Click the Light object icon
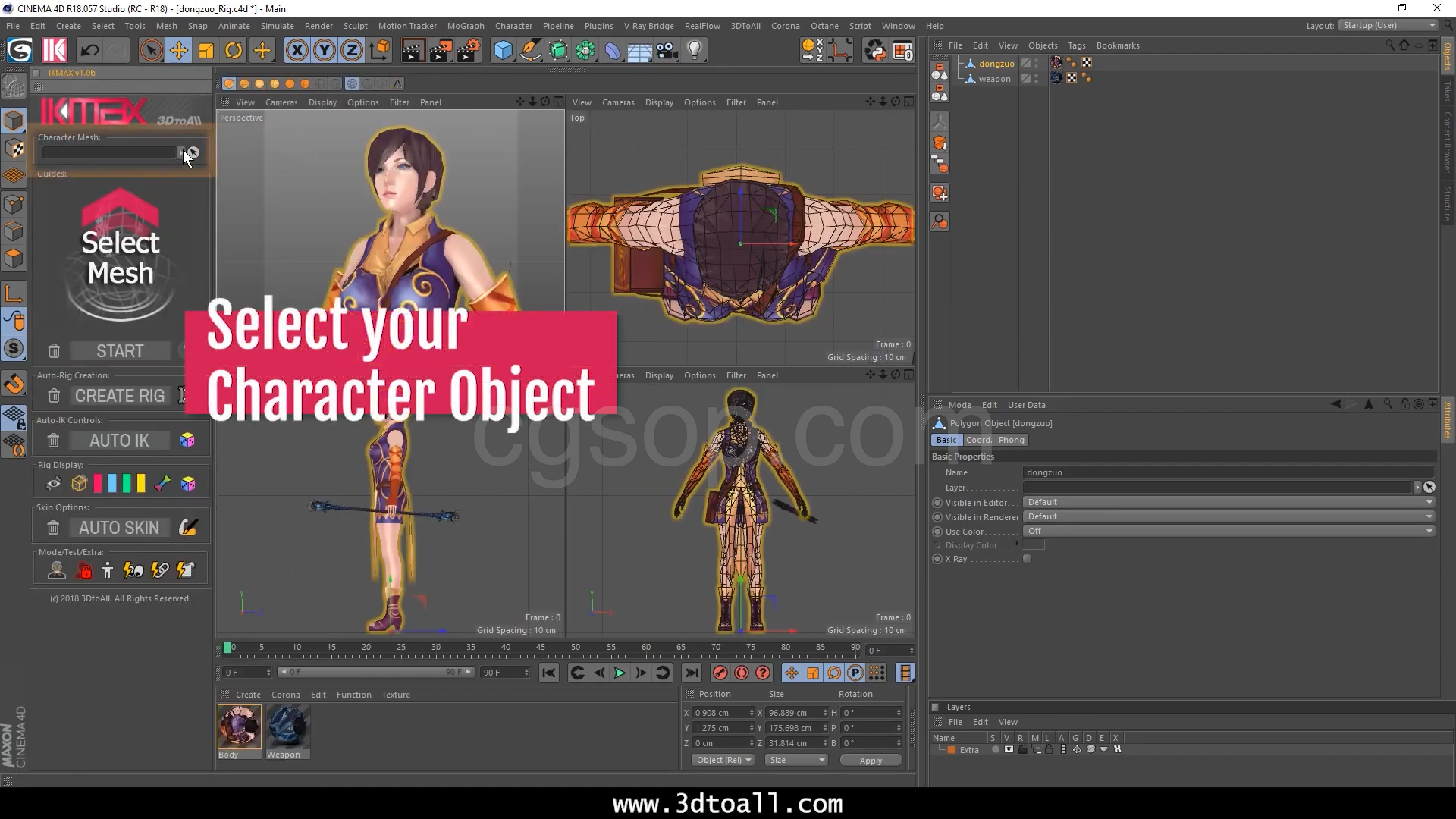 695,51
